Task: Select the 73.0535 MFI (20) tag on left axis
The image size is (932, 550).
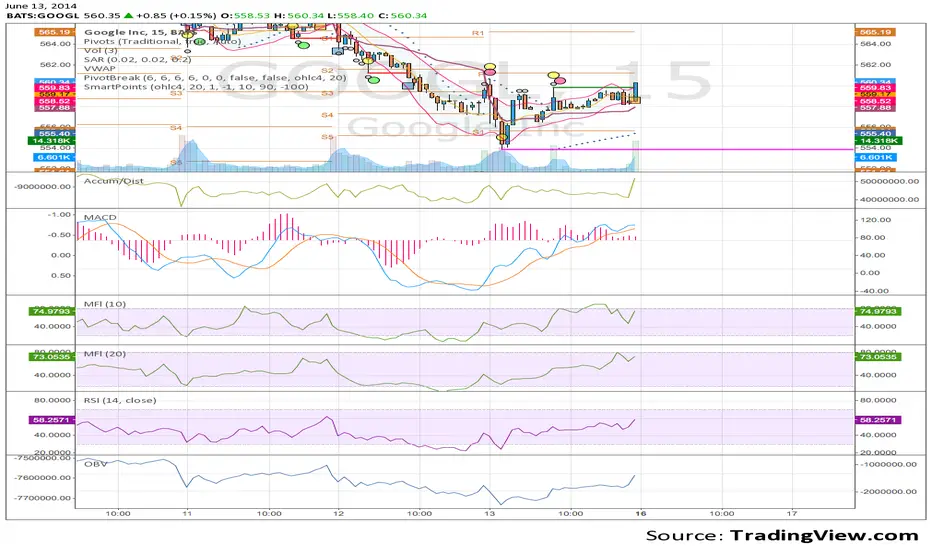Action: point(52,357)
